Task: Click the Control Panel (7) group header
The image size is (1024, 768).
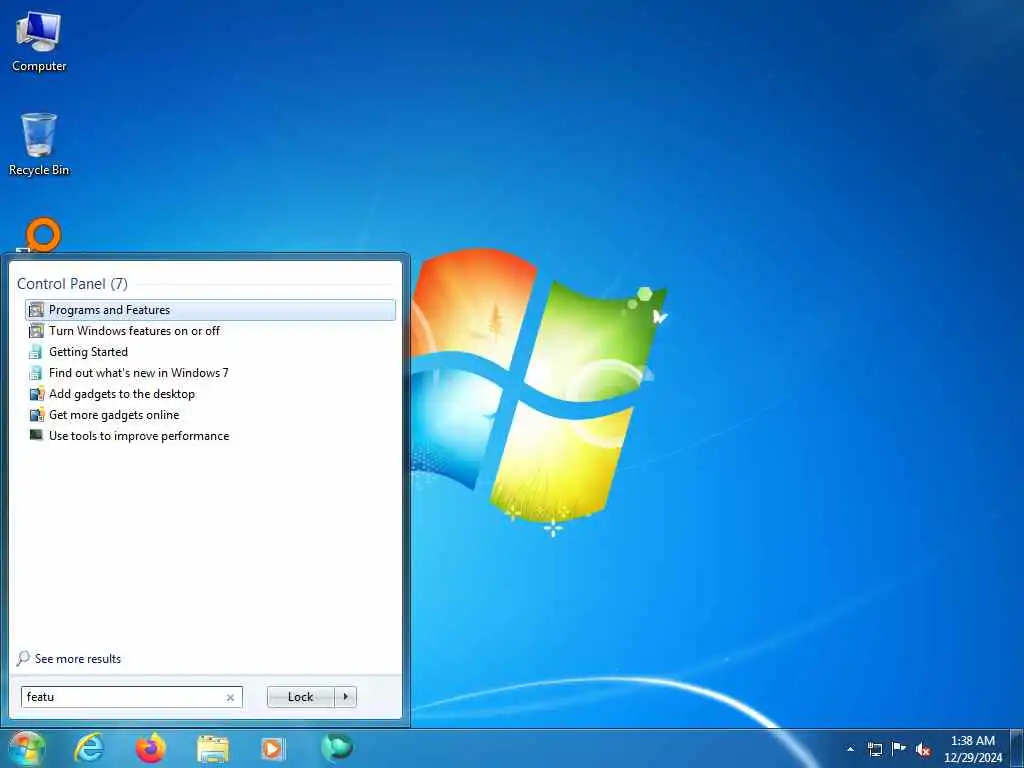Action: [x=72, y=283]
